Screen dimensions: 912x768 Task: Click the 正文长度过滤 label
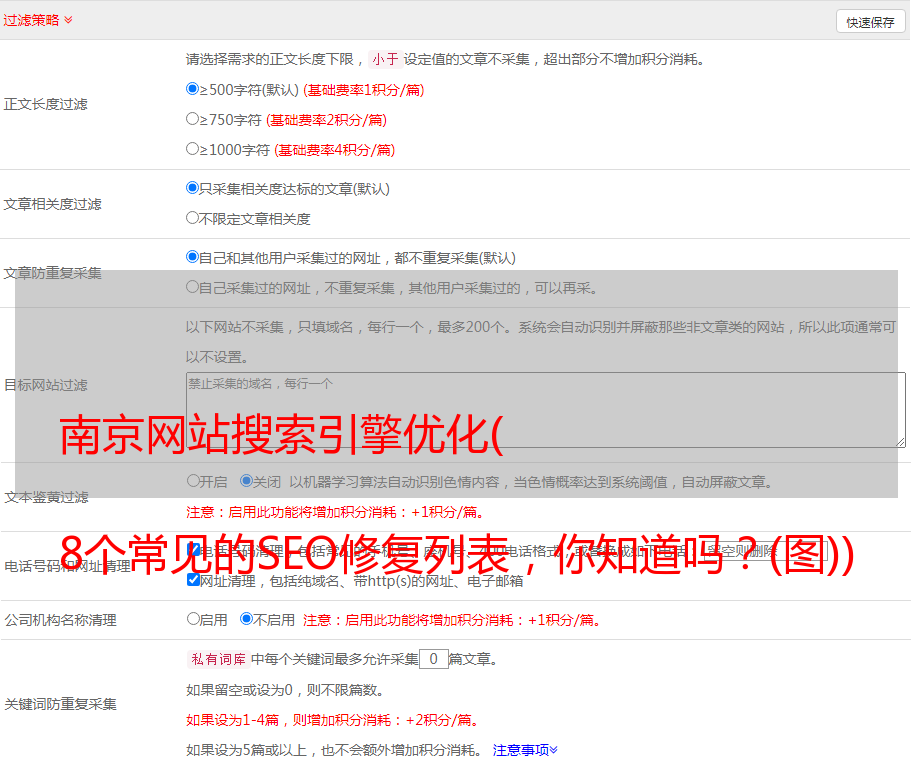click(45, 104)
